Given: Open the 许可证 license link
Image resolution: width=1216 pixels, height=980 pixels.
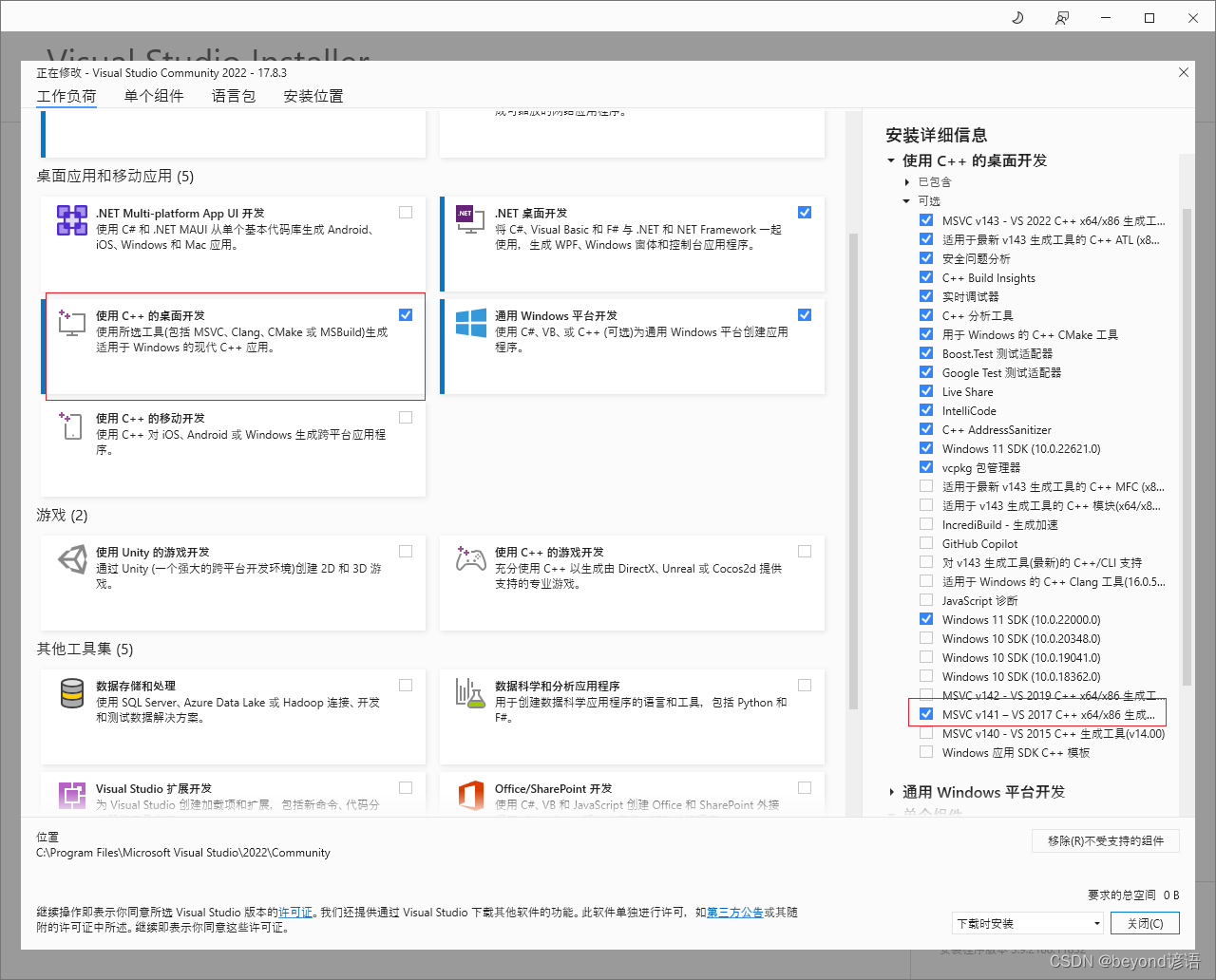Looking at the screenshot, I should [x=295, y=913].
